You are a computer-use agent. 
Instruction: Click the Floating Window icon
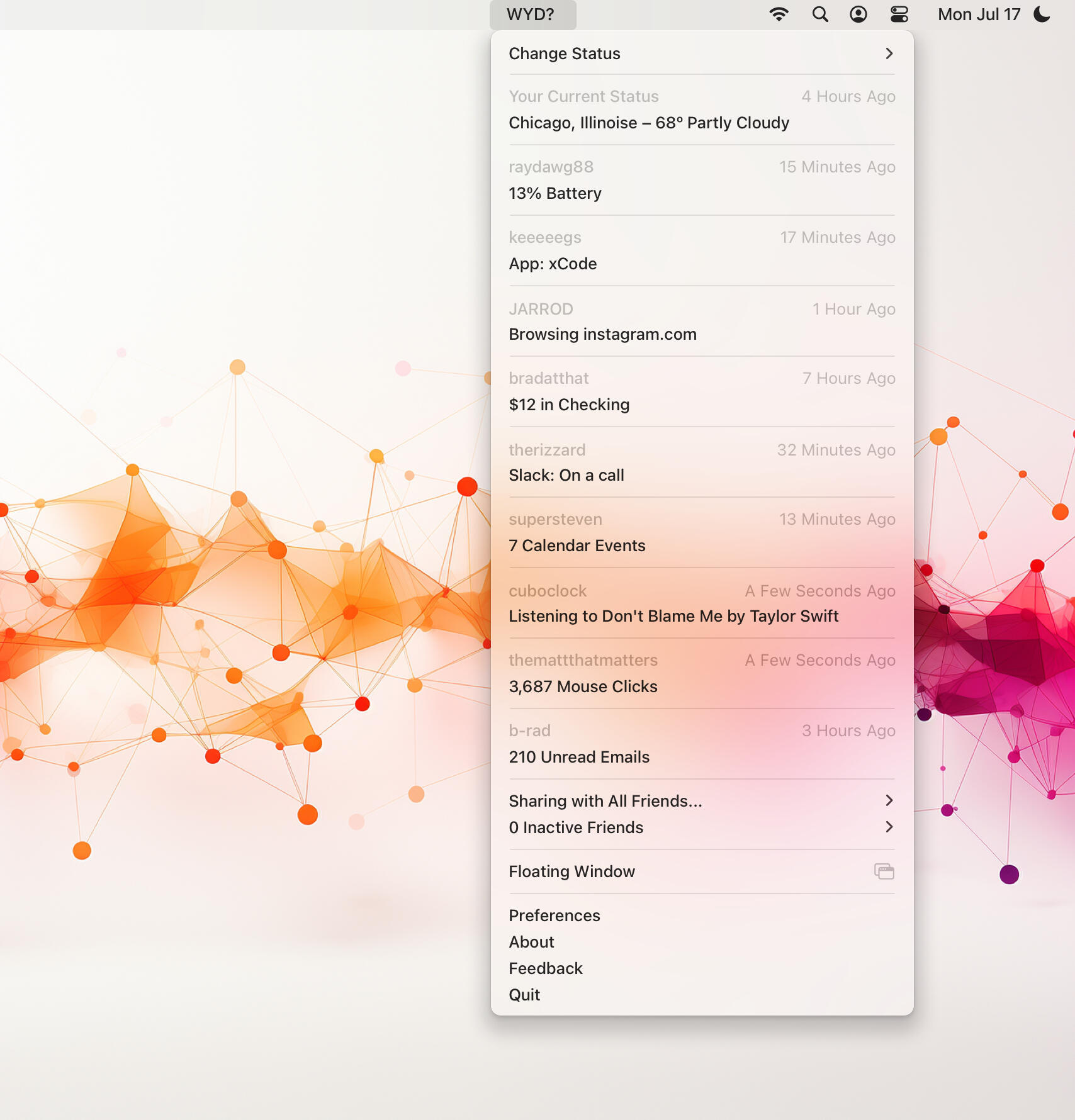tap(884, 871)
